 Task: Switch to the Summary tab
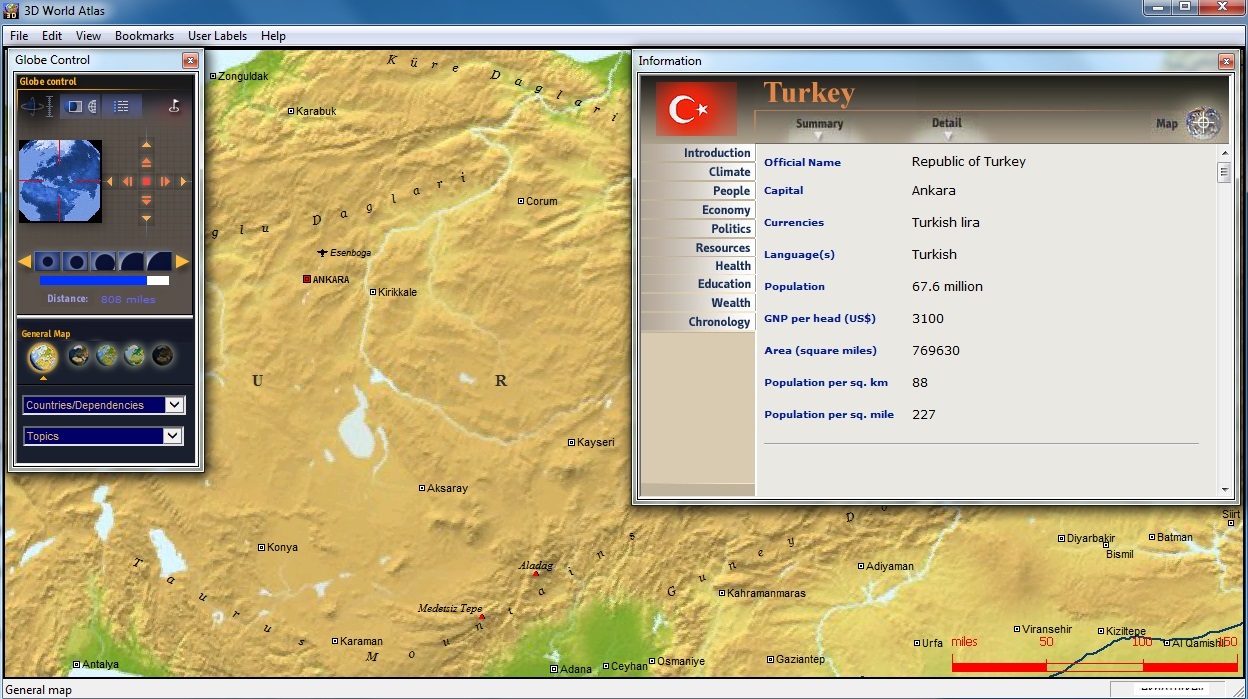tap(819, 124)
